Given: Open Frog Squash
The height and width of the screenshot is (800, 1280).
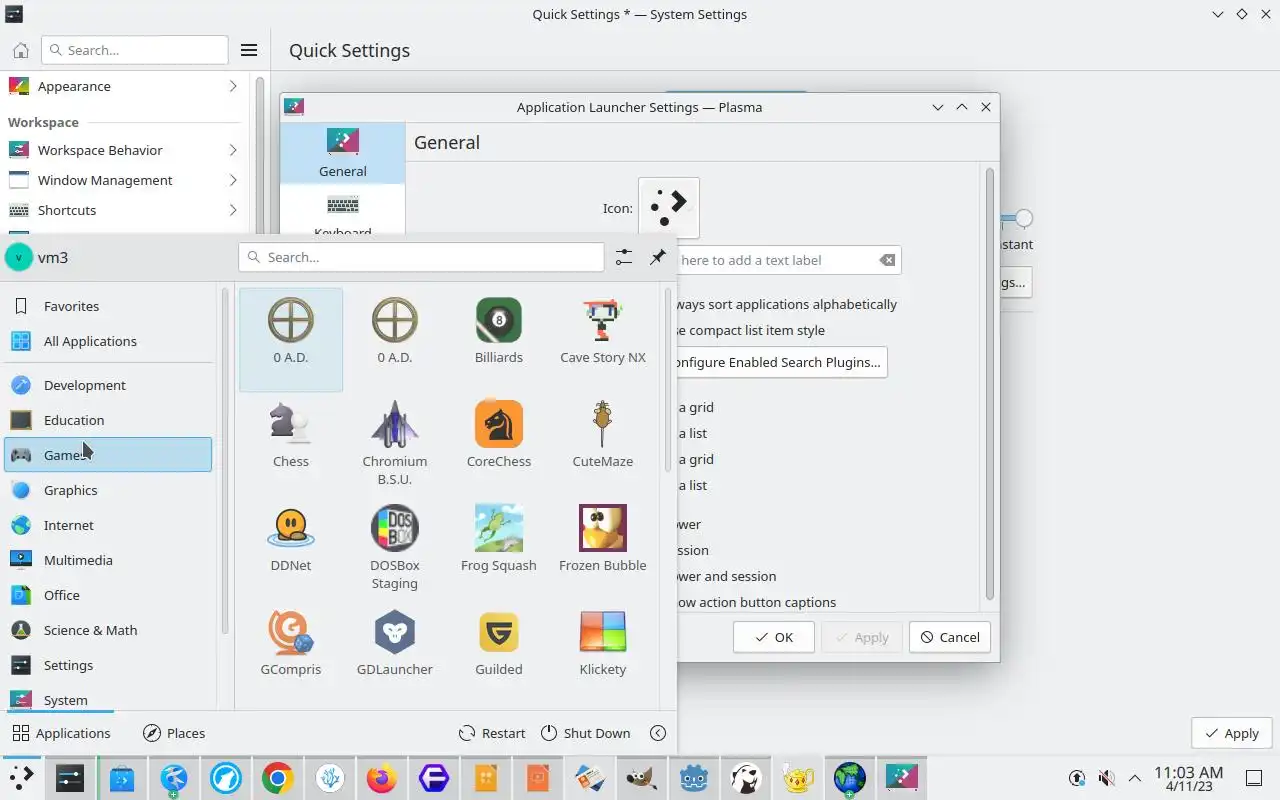Looking at the screenshot, I should click(x=499, y=540).
